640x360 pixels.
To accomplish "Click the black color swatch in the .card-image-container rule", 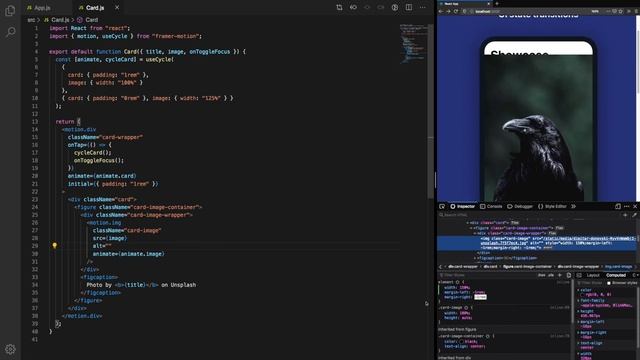I will click(x=461, y=342).
